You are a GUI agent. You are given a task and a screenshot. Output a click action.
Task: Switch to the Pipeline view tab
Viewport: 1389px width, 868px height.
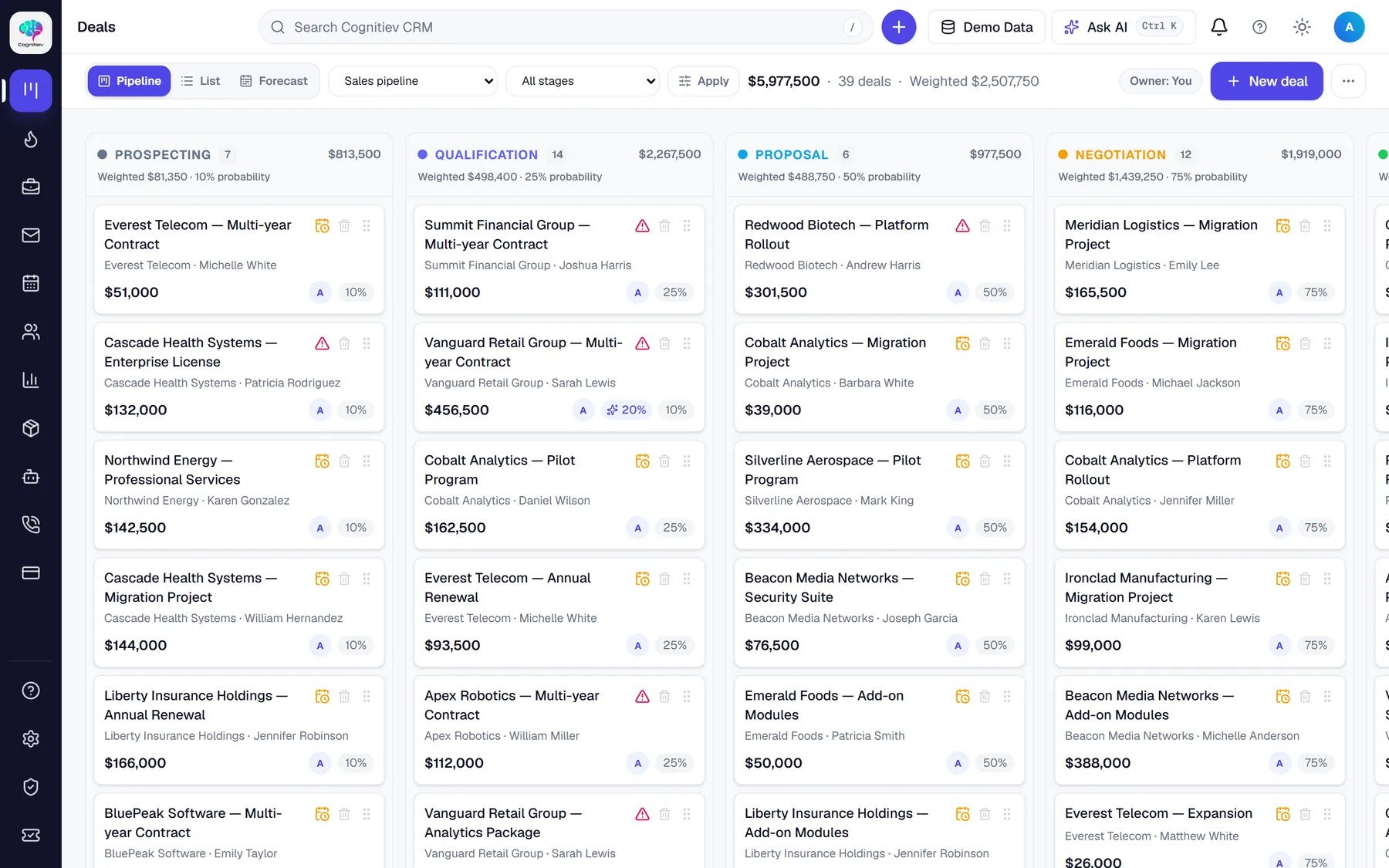[x=130, y=81]
